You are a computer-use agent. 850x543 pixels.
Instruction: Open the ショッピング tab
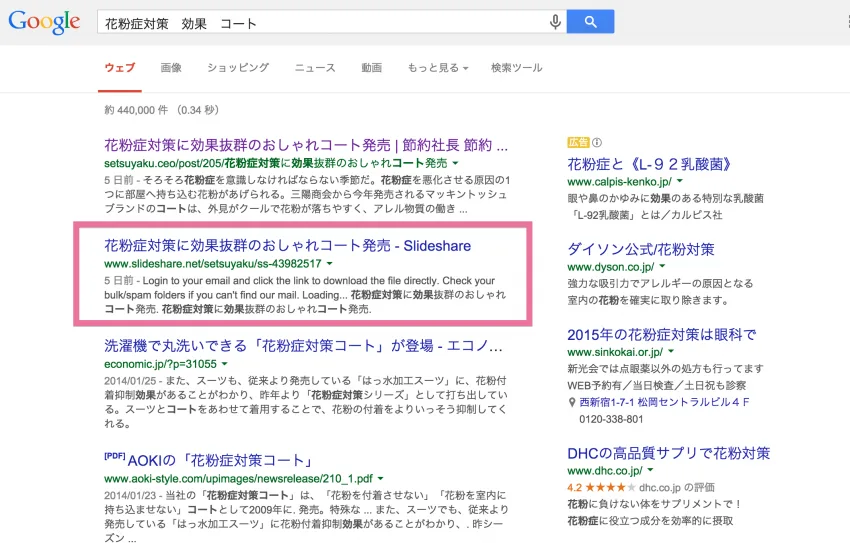(238, 68)
